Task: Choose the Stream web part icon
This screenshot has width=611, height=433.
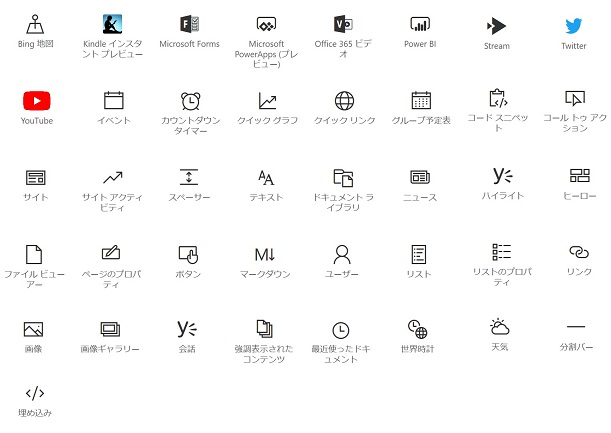Action: pyautogui.click(x=496, y=26)
